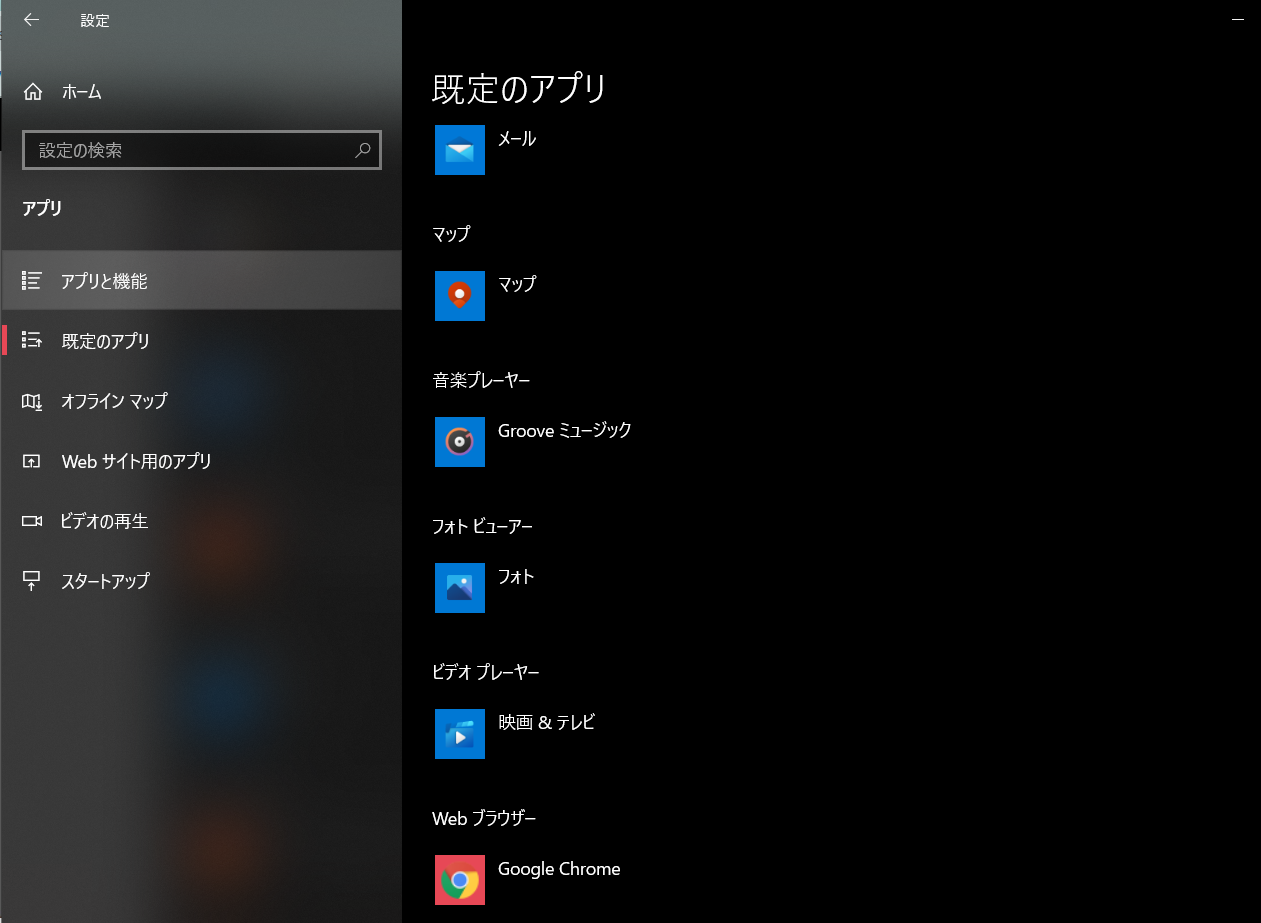
Task: Click the back arrow icon
Action: click(x=31, y=20)
